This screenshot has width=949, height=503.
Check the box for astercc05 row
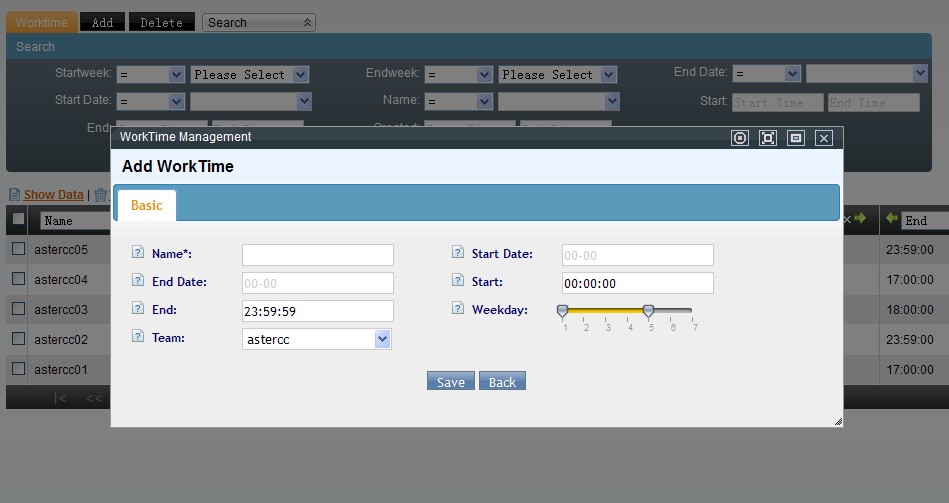[x=18, y=249]
